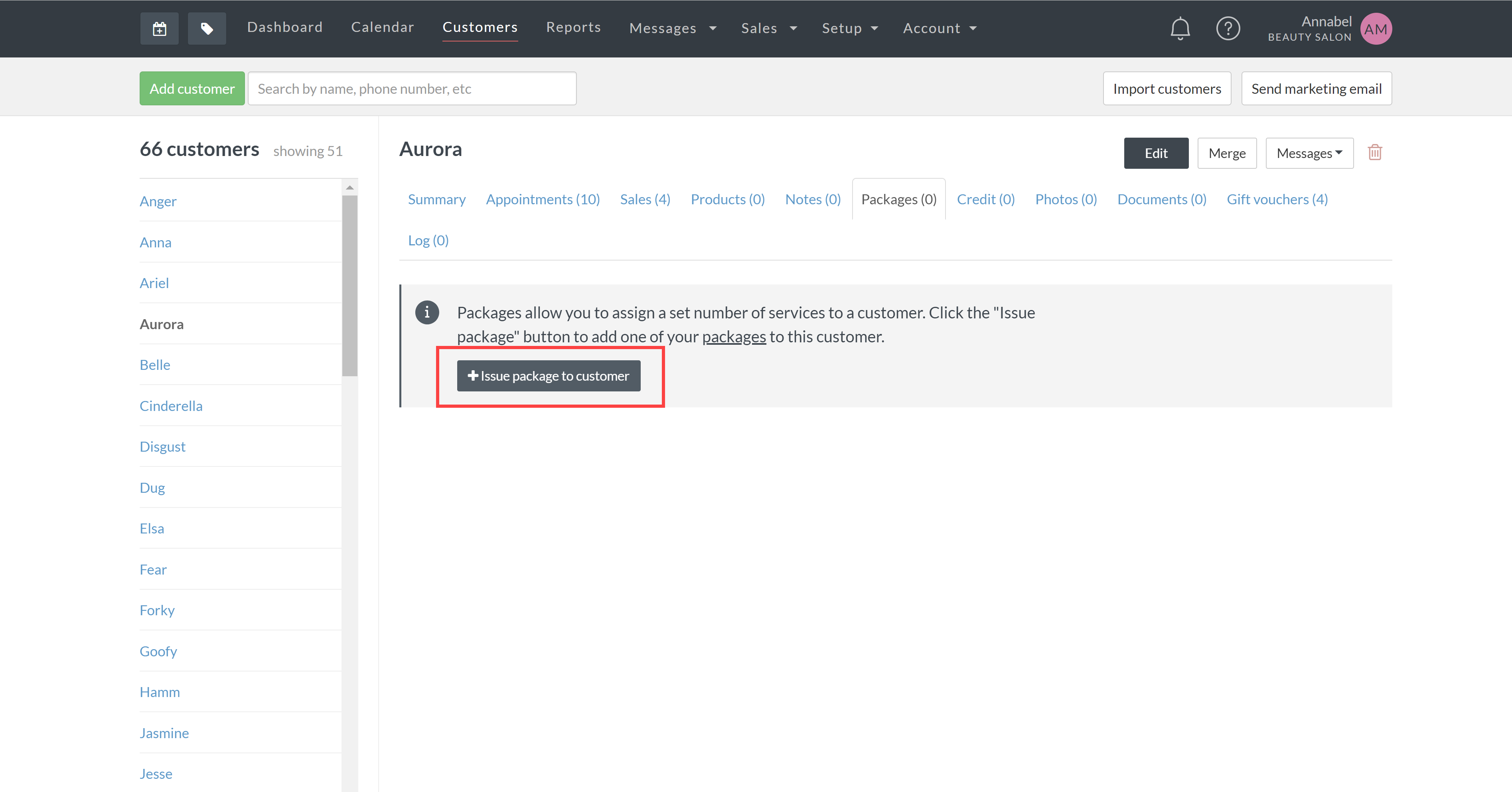1512x792 pixels.
Task: Click the green Add customer button
Action: click(192, 89)
